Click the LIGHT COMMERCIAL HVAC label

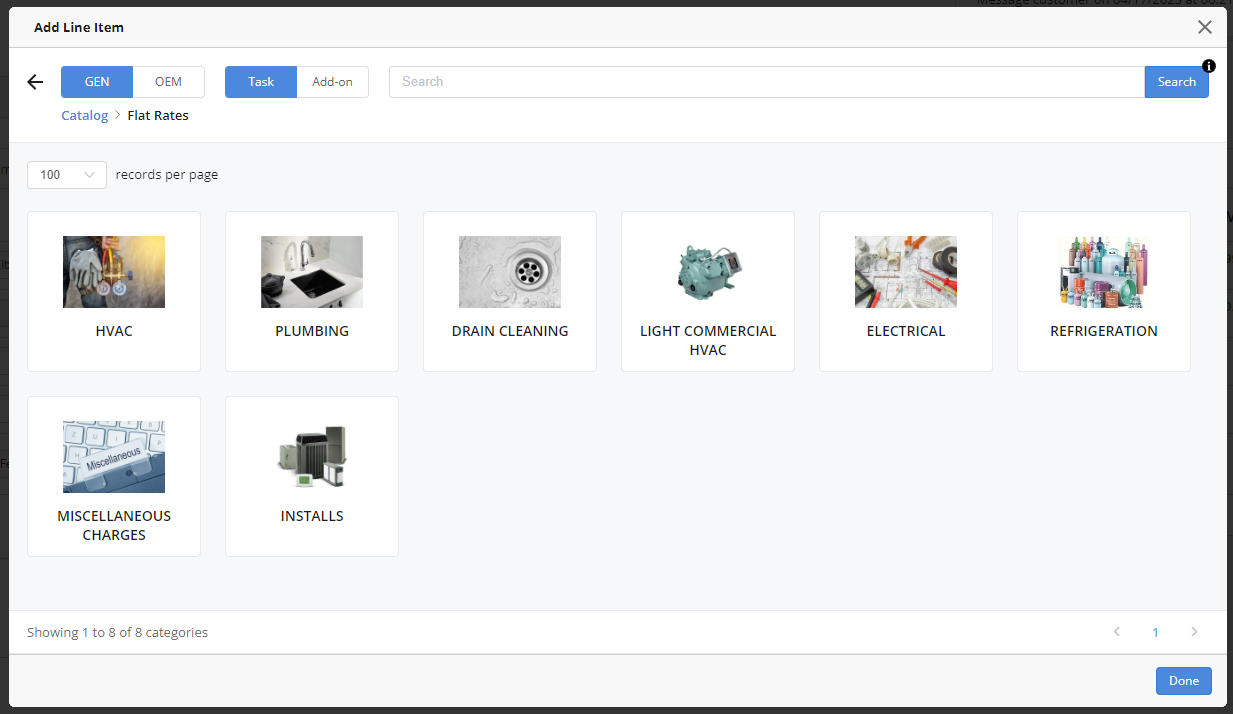click(708, 340)
